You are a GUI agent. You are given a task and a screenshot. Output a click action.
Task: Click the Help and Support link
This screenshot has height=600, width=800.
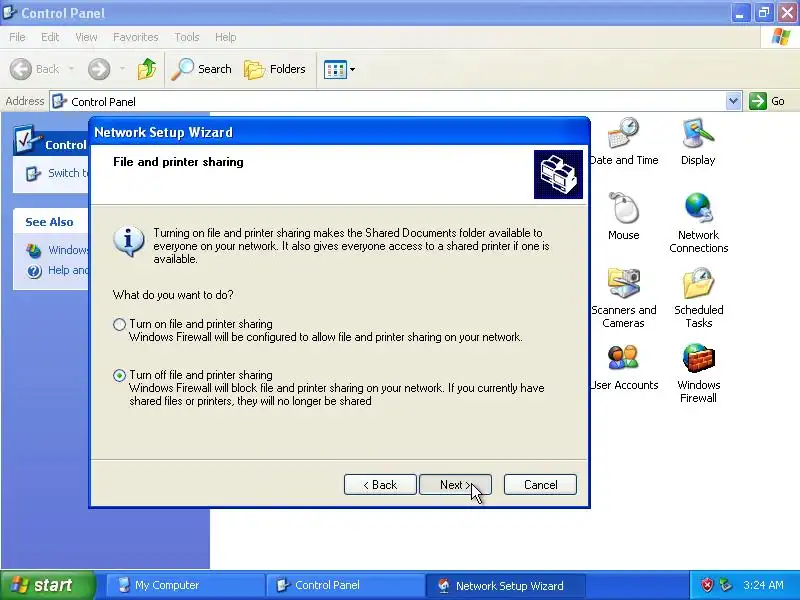point(68,270)
